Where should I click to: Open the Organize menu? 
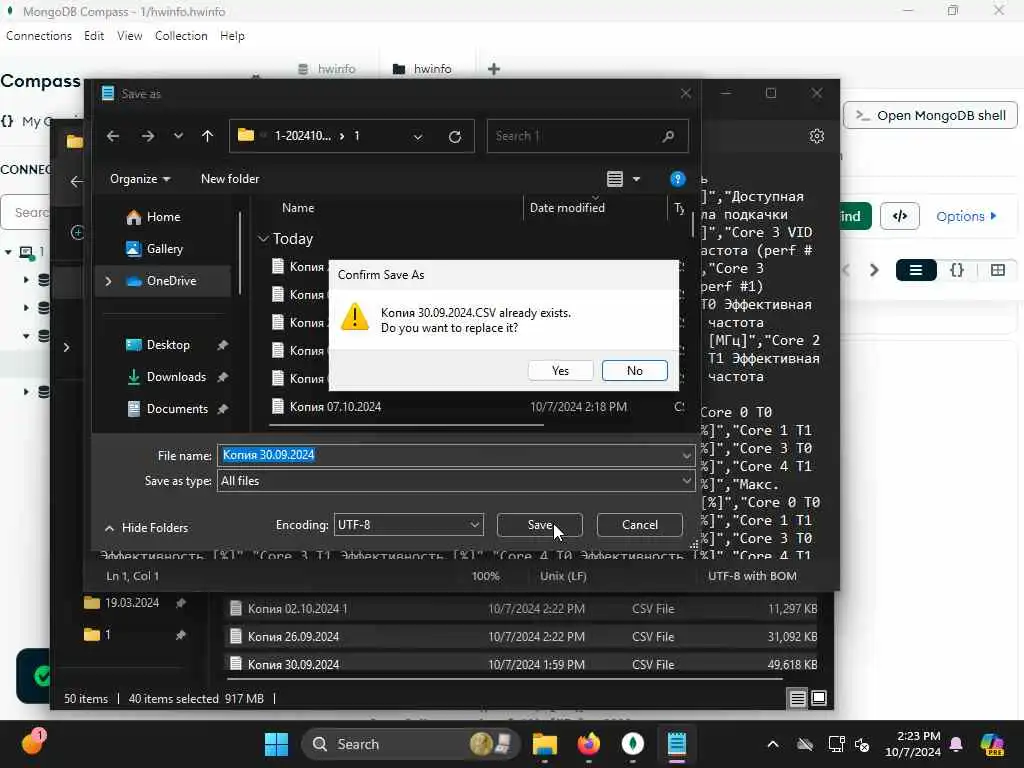[140, 179]
